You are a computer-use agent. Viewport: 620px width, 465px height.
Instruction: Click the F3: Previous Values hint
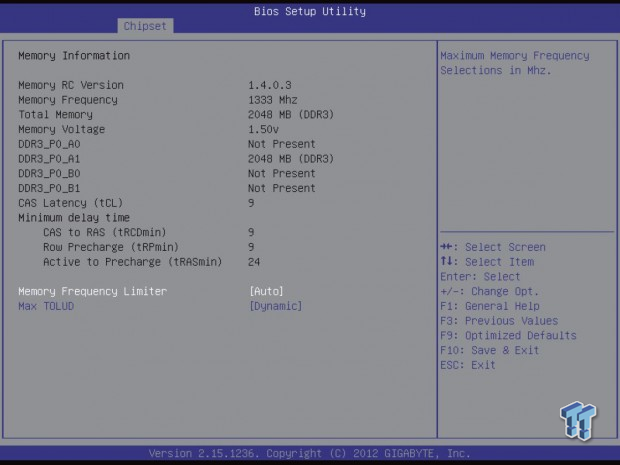[x=499, y=321]
